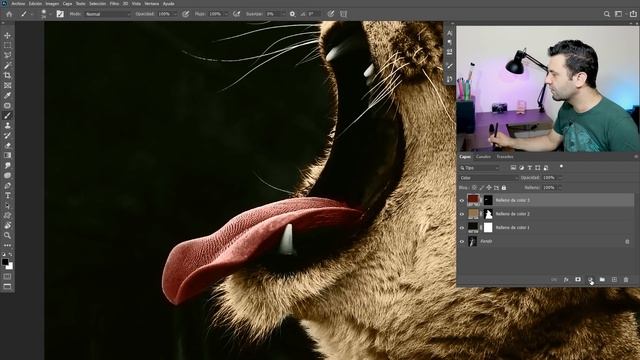This screenshot has height=360, width=640.
Task: Click Relleno de color 3 red thumbnail
Action: click(473, 200)
